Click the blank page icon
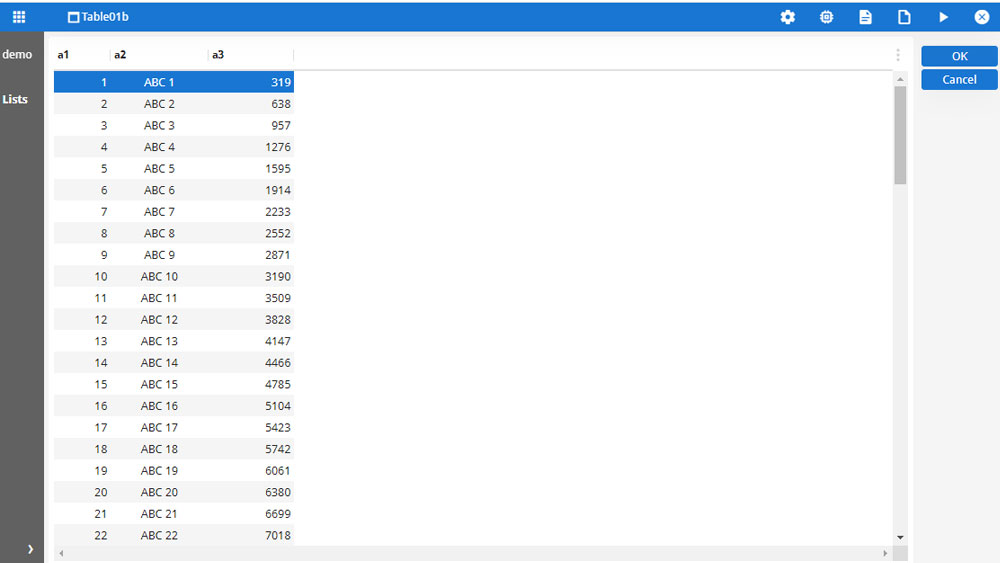 click(904, 17)
